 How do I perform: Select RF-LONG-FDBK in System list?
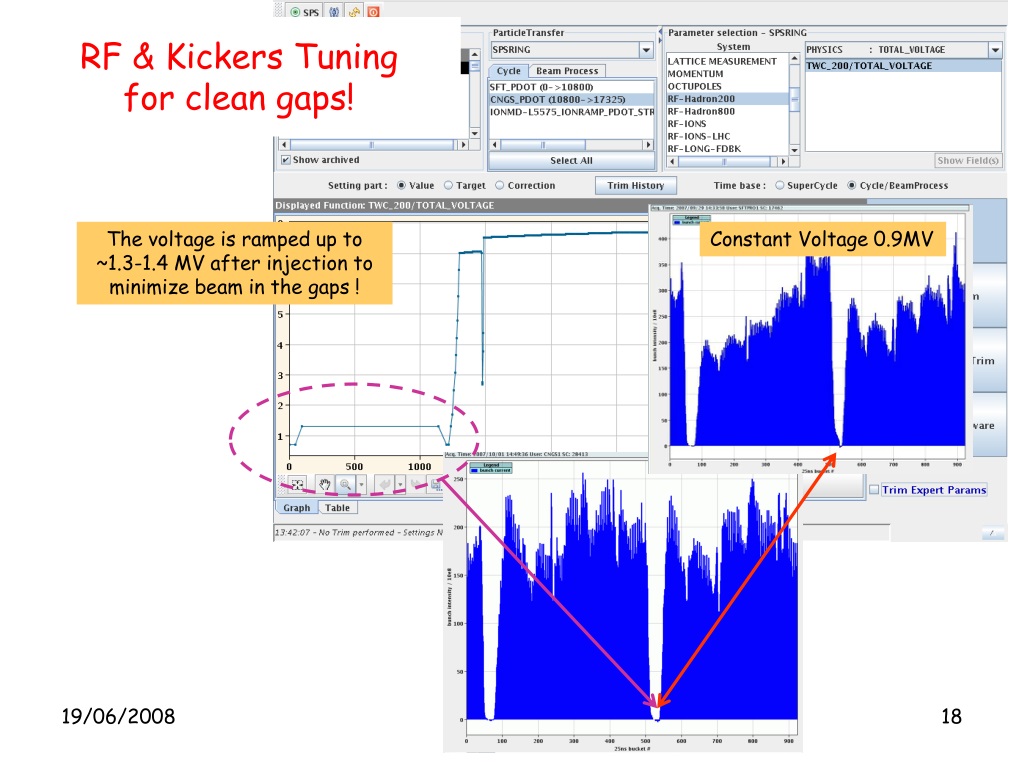point(727,148)
